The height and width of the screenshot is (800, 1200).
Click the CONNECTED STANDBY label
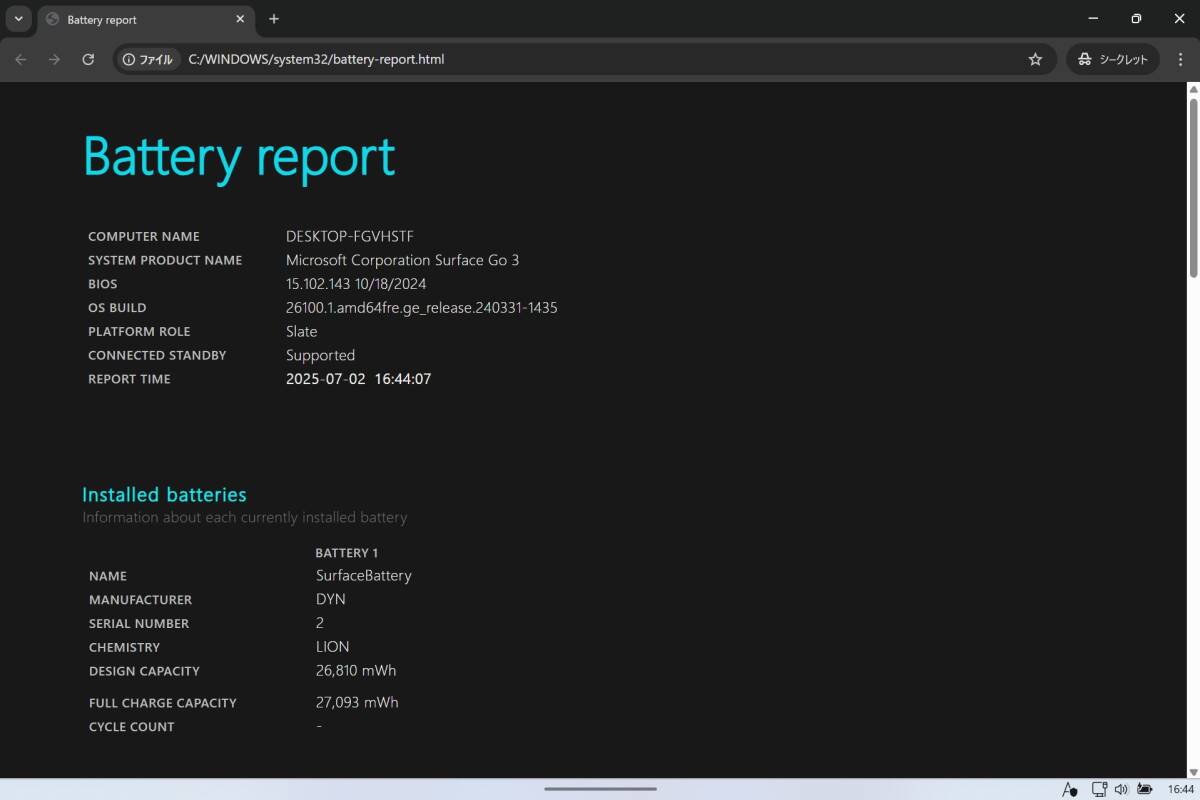pos(157,356)
